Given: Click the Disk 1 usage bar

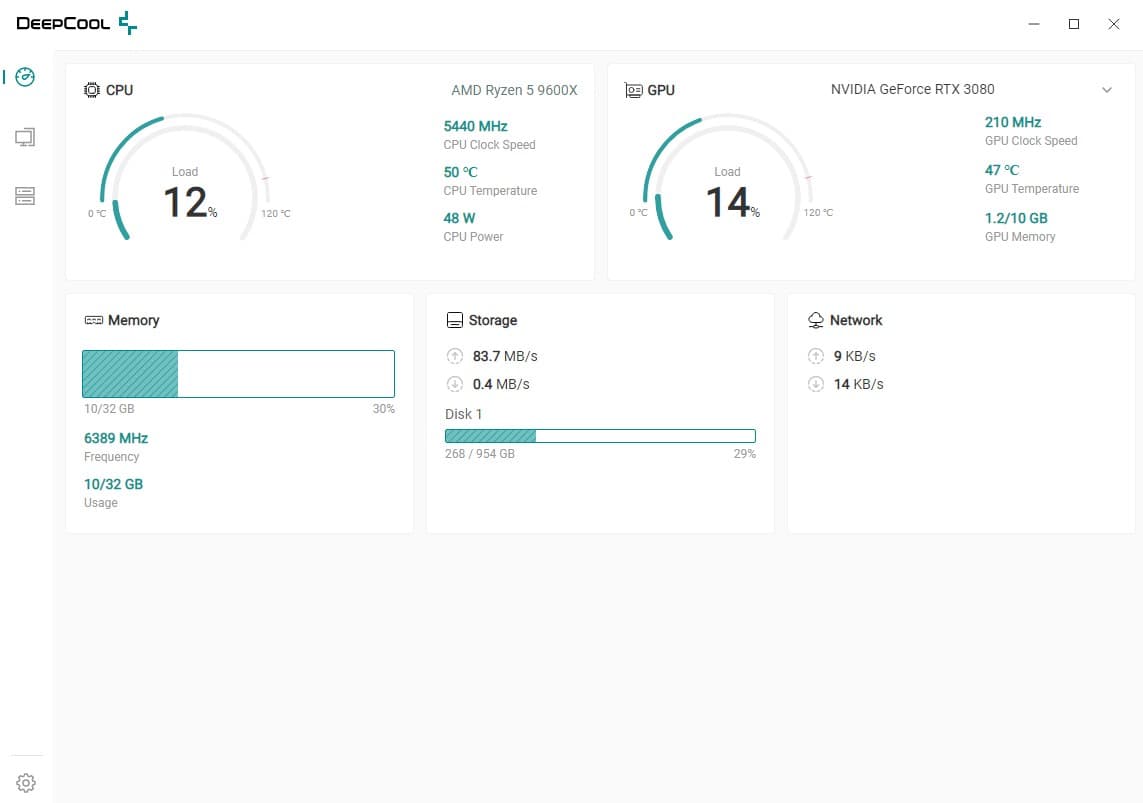Looking at the screenshot, I should click(x=600, y=436).
